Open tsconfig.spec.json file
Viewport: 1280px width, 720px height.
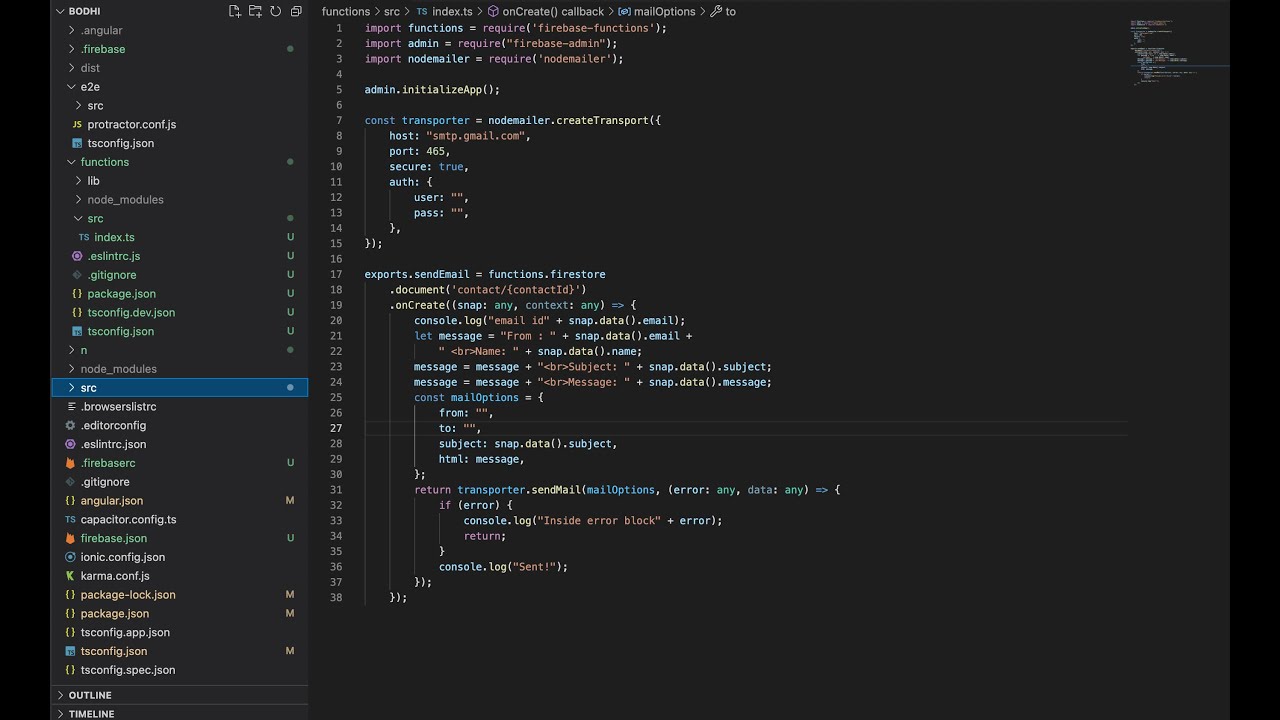tap(128, 670)
